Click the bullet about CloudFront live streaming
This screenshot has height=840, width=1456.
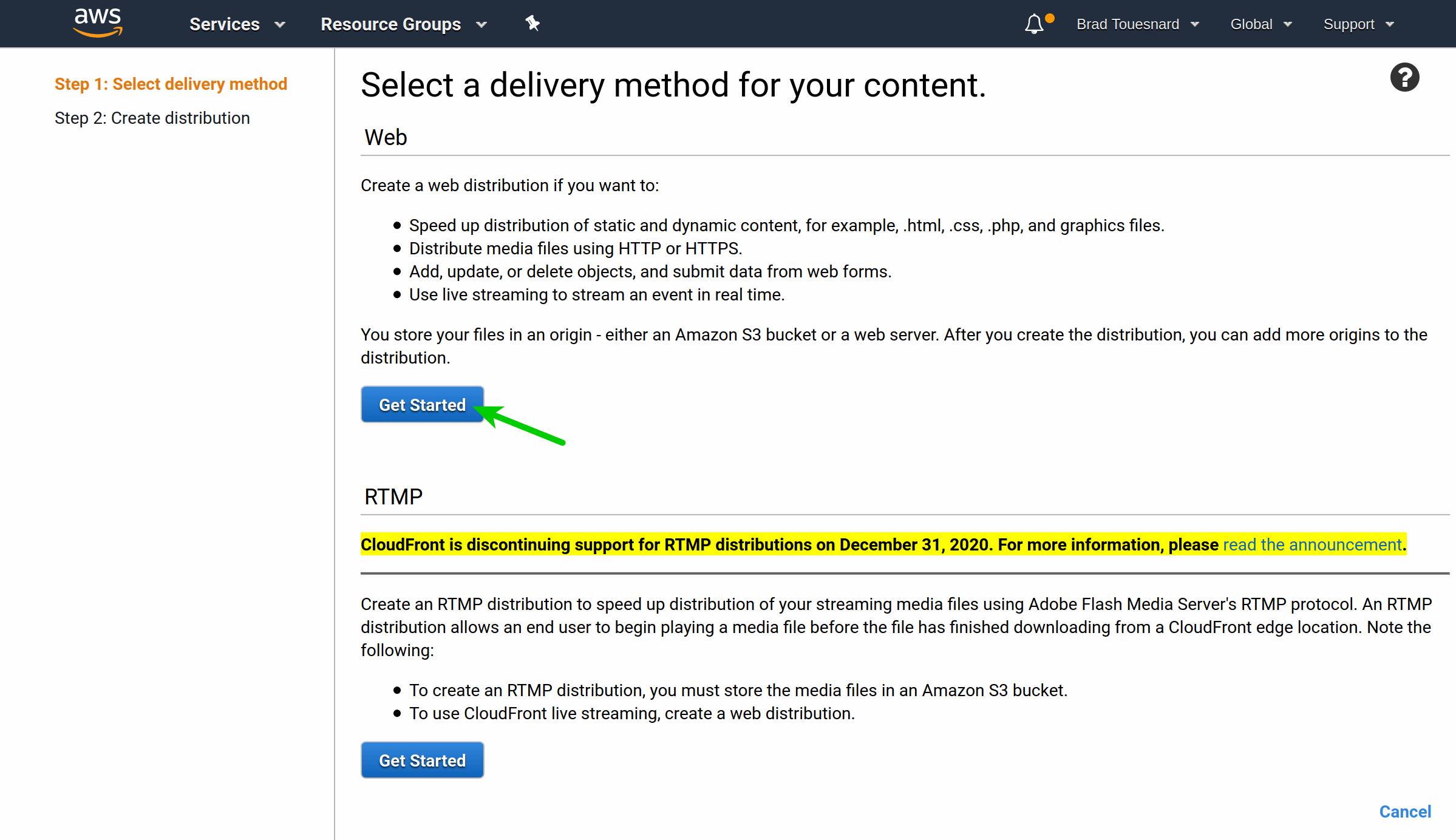point(632,713)
